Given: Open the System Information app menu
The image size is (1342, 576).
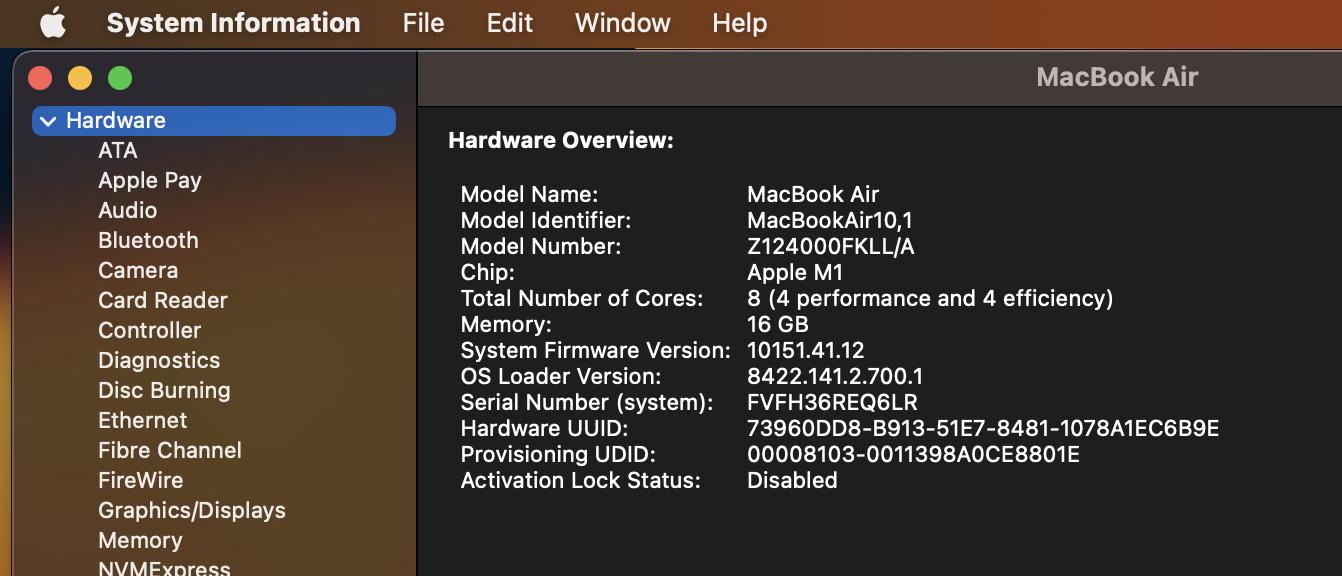Looking at the screenshot, I should click(x=233, y=23).
